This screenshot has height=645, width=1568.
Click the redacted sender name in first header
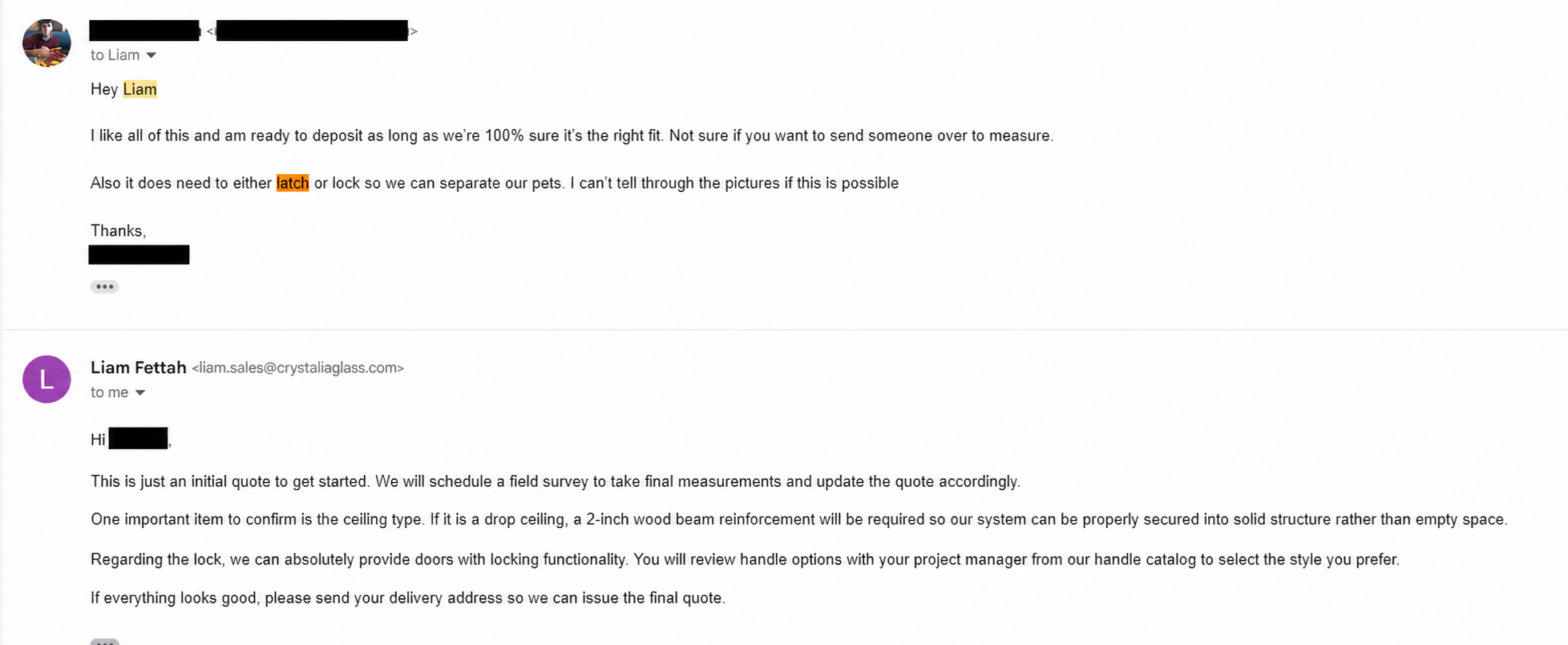(x=144, y=30)
